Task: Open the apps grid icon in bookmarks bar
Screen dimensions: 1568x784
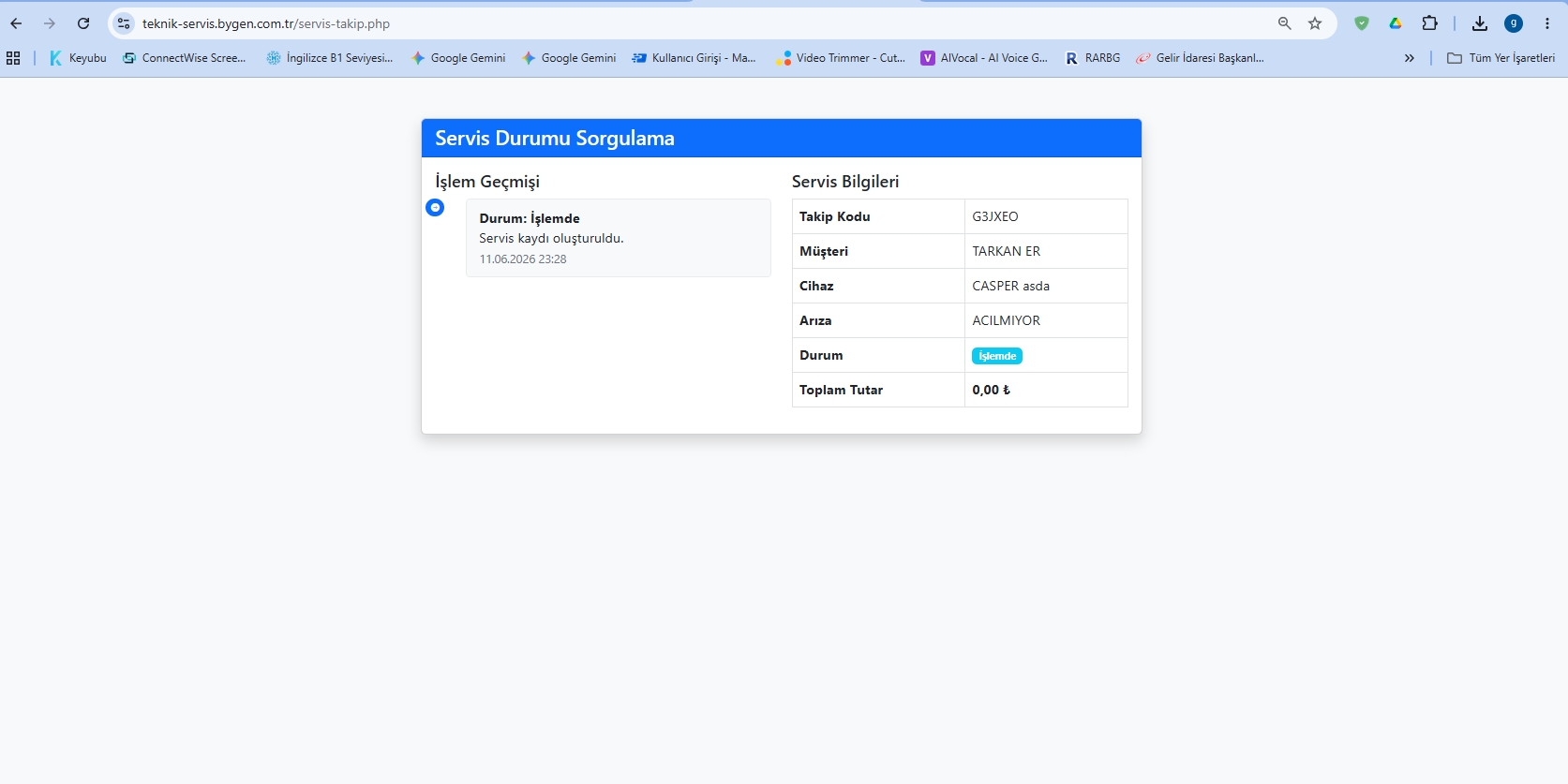Action: pos(13,58)
